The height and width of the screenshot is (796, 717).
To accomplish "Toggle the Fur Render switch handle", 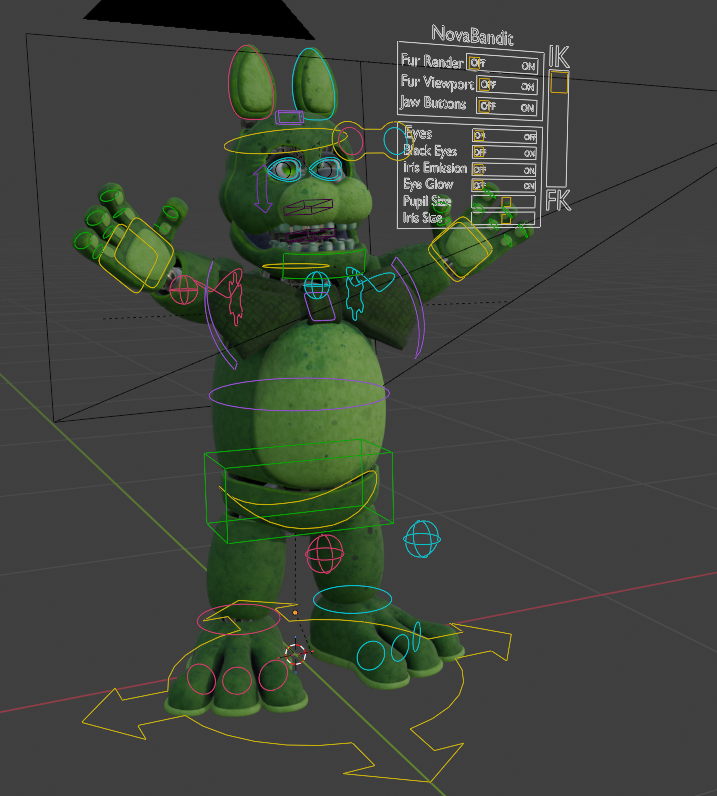I will (474, 62).
